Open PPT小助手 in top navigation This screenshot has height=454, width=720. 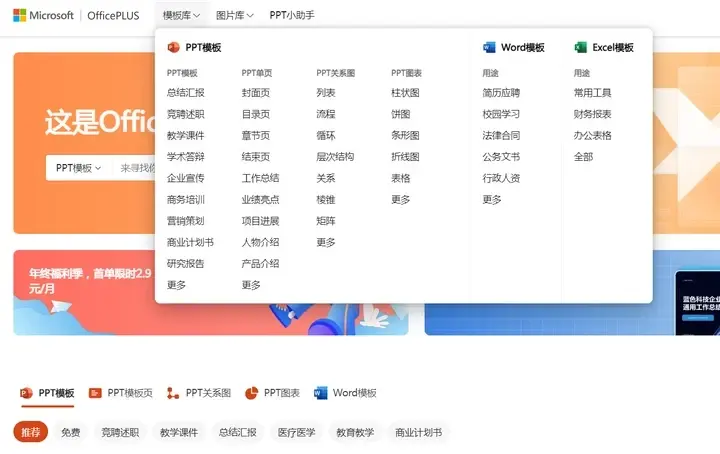point(292,16)
